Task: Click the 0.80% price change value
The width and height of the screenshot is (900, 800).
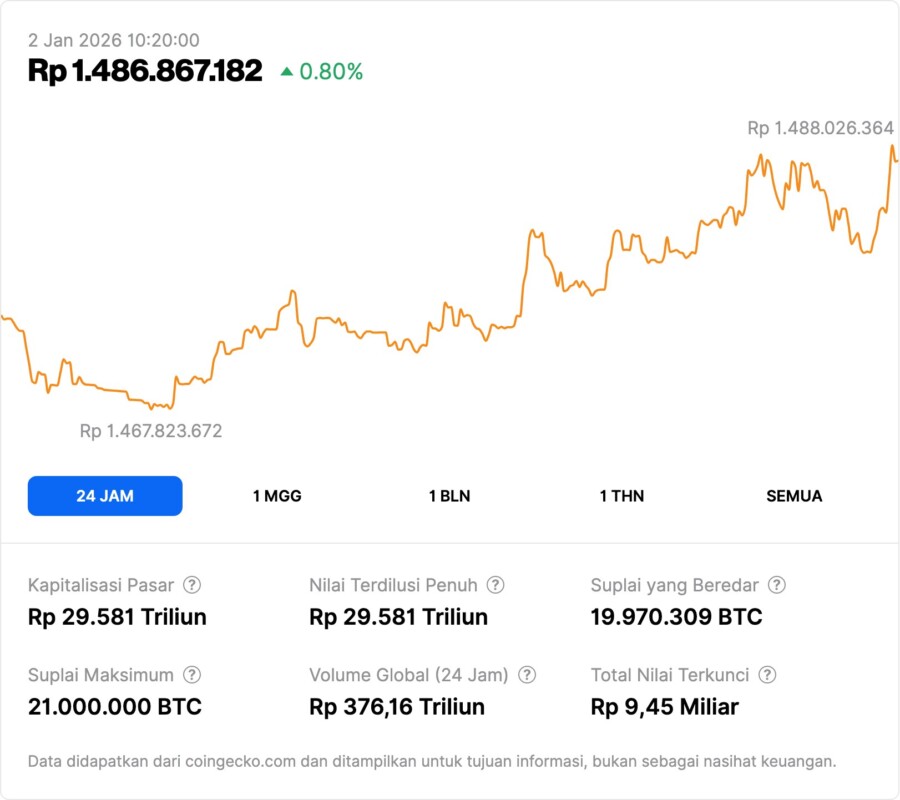Action: tap(331, 71)
